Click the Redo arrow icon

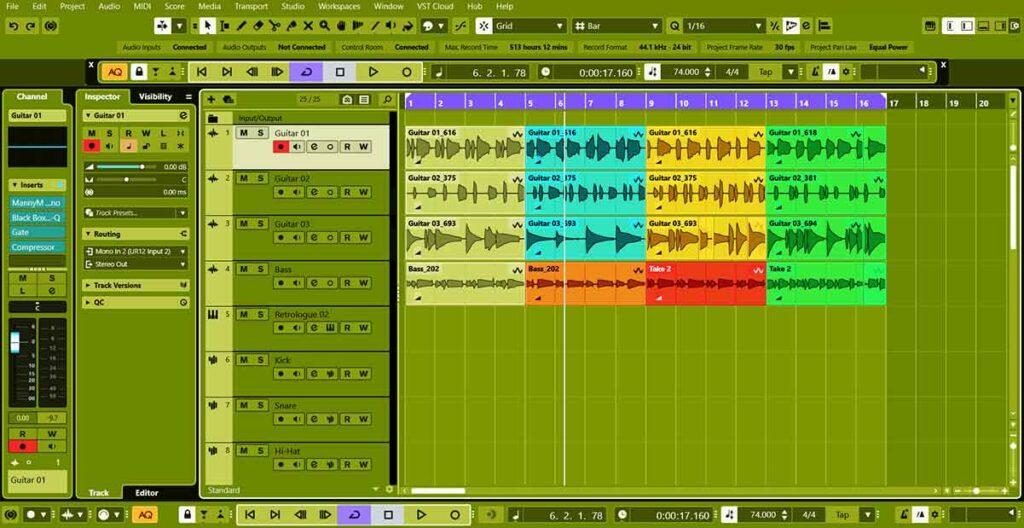(x=31, y=26)
